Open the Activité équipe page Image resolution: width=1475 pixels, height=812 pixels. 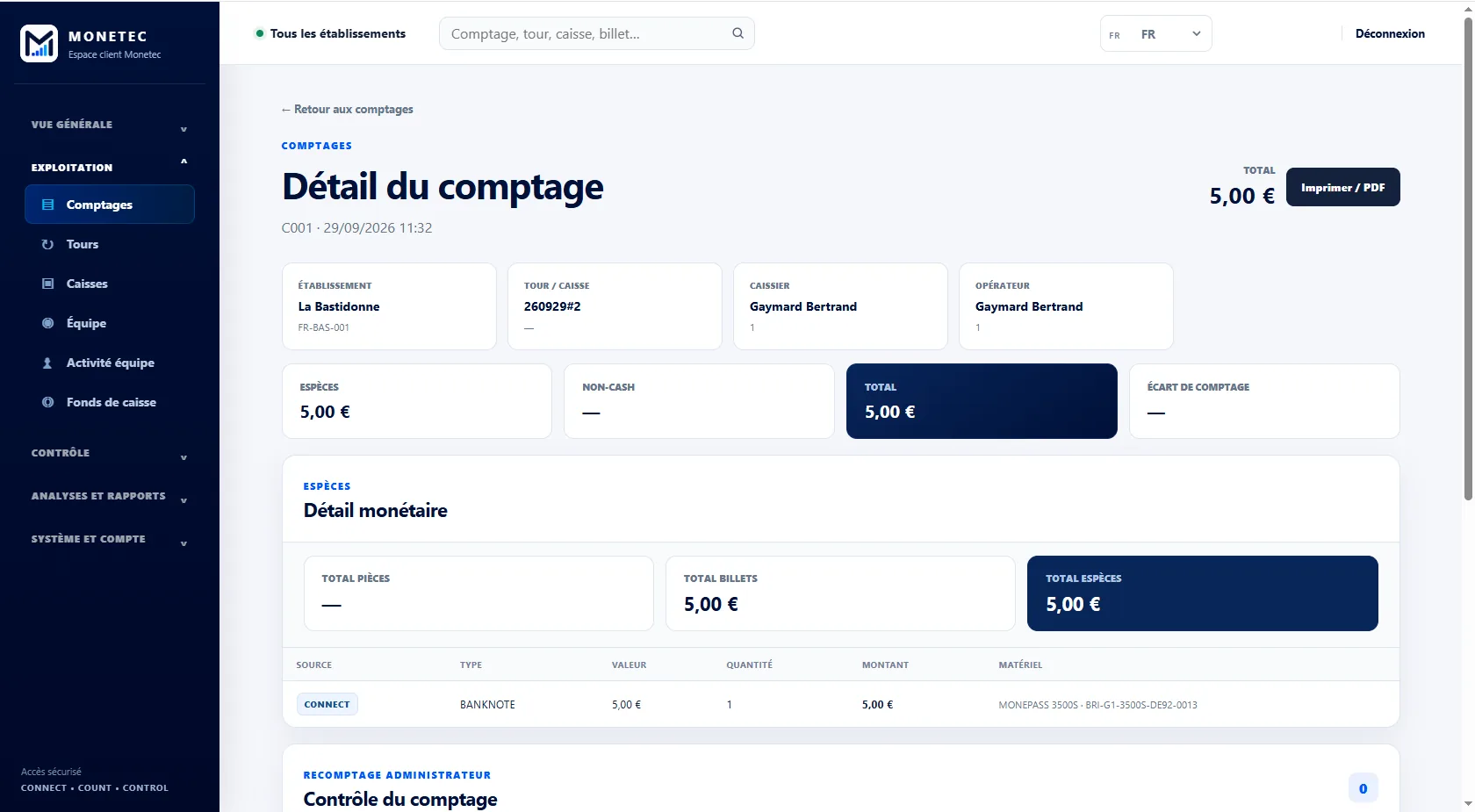(x=110, y=363)
